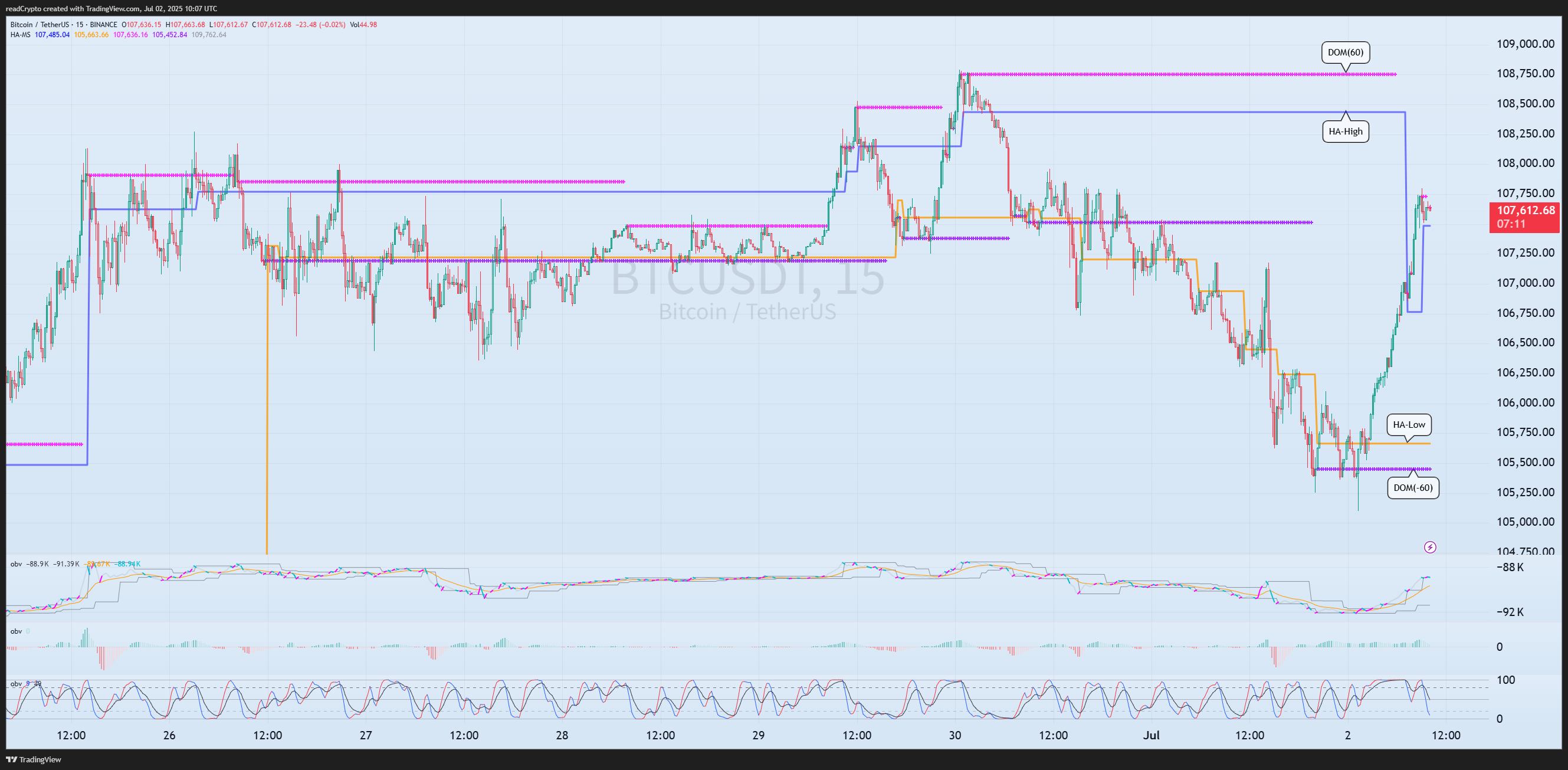Click the 27 date label on time axis
The image size is (1568, 770).
pos(365,735)
